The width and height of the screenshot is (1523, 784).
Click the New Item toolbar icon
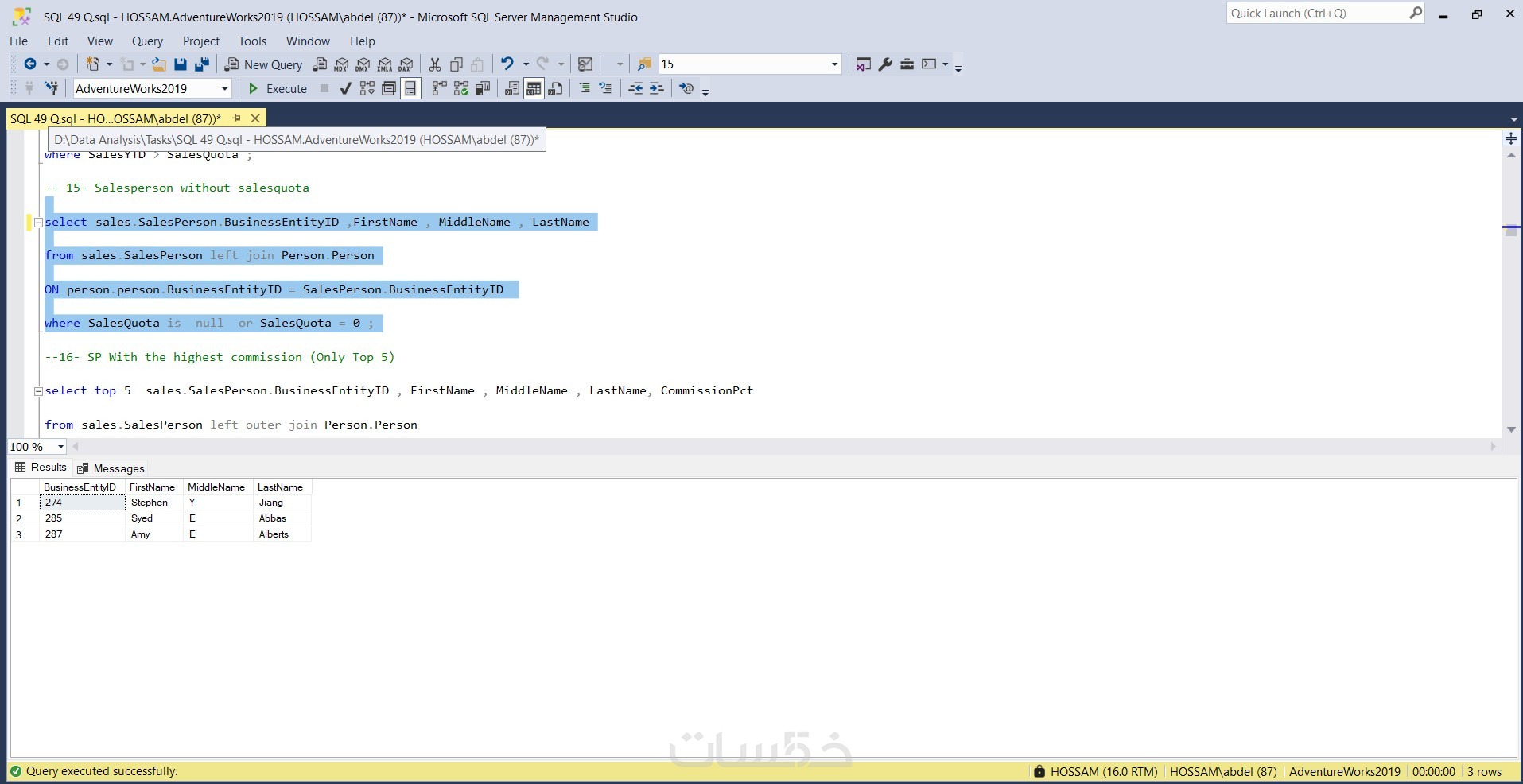(92, 64)
